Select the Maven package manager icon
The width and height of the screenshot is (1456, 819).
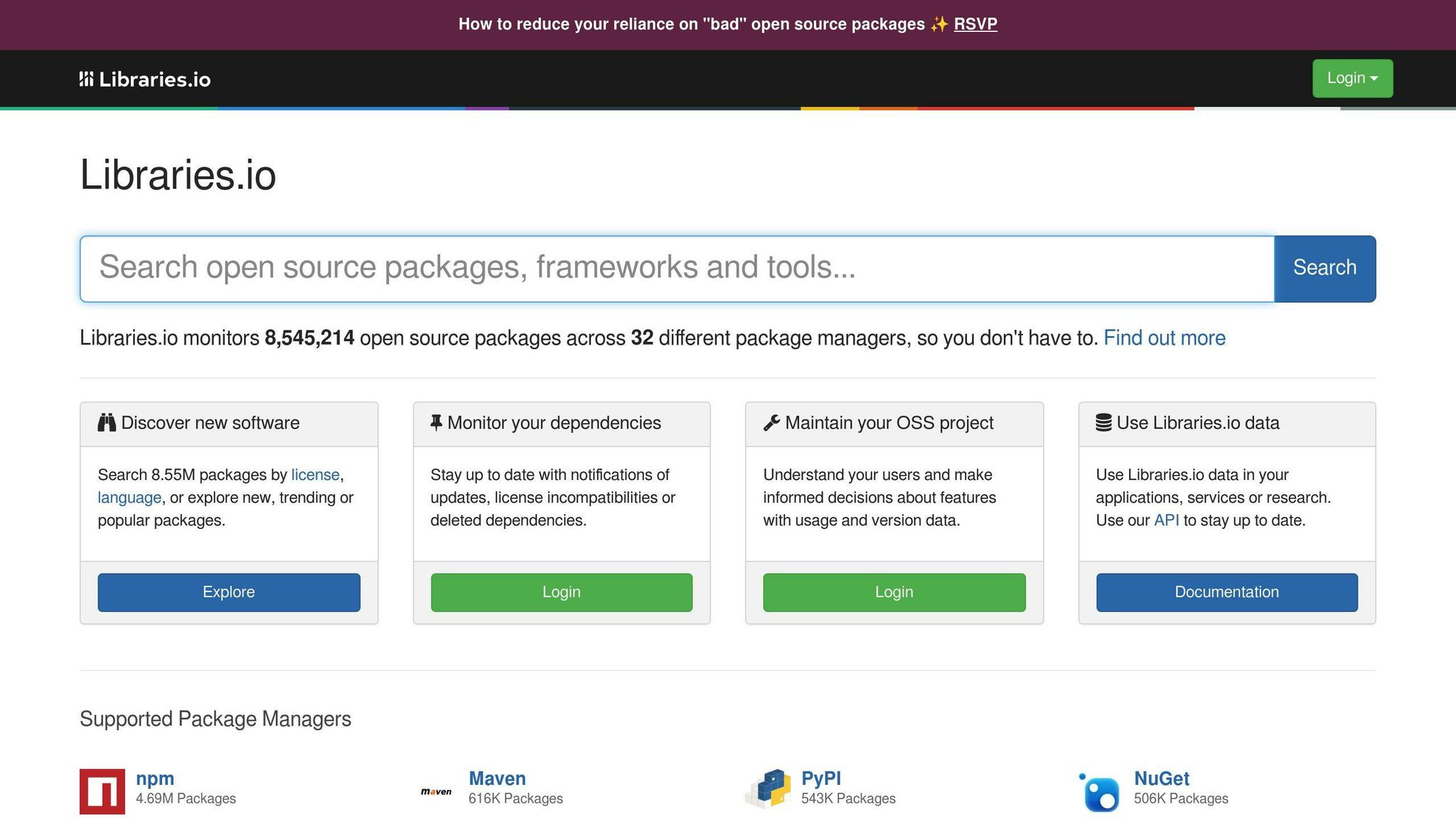coord(437,791)
